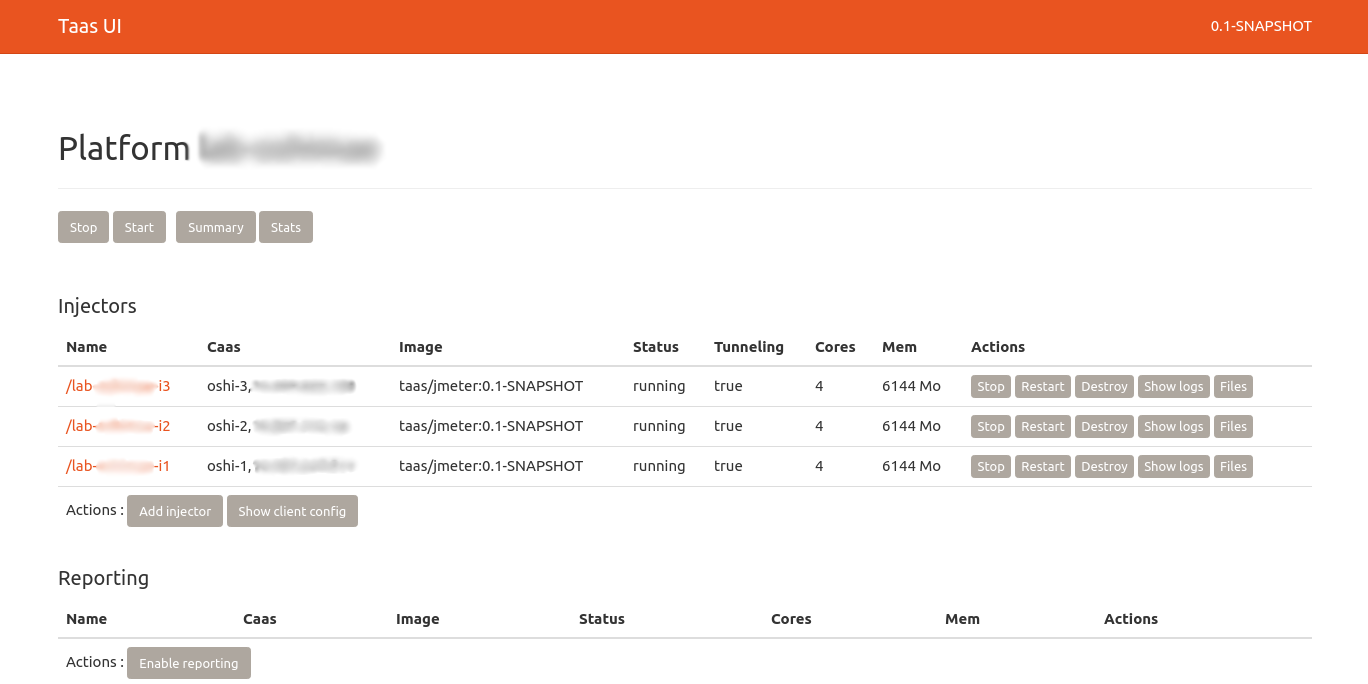Open Files for the oshi-2 injector
The width and height of the screenshot is (1368, 684).
point(1233,427)
